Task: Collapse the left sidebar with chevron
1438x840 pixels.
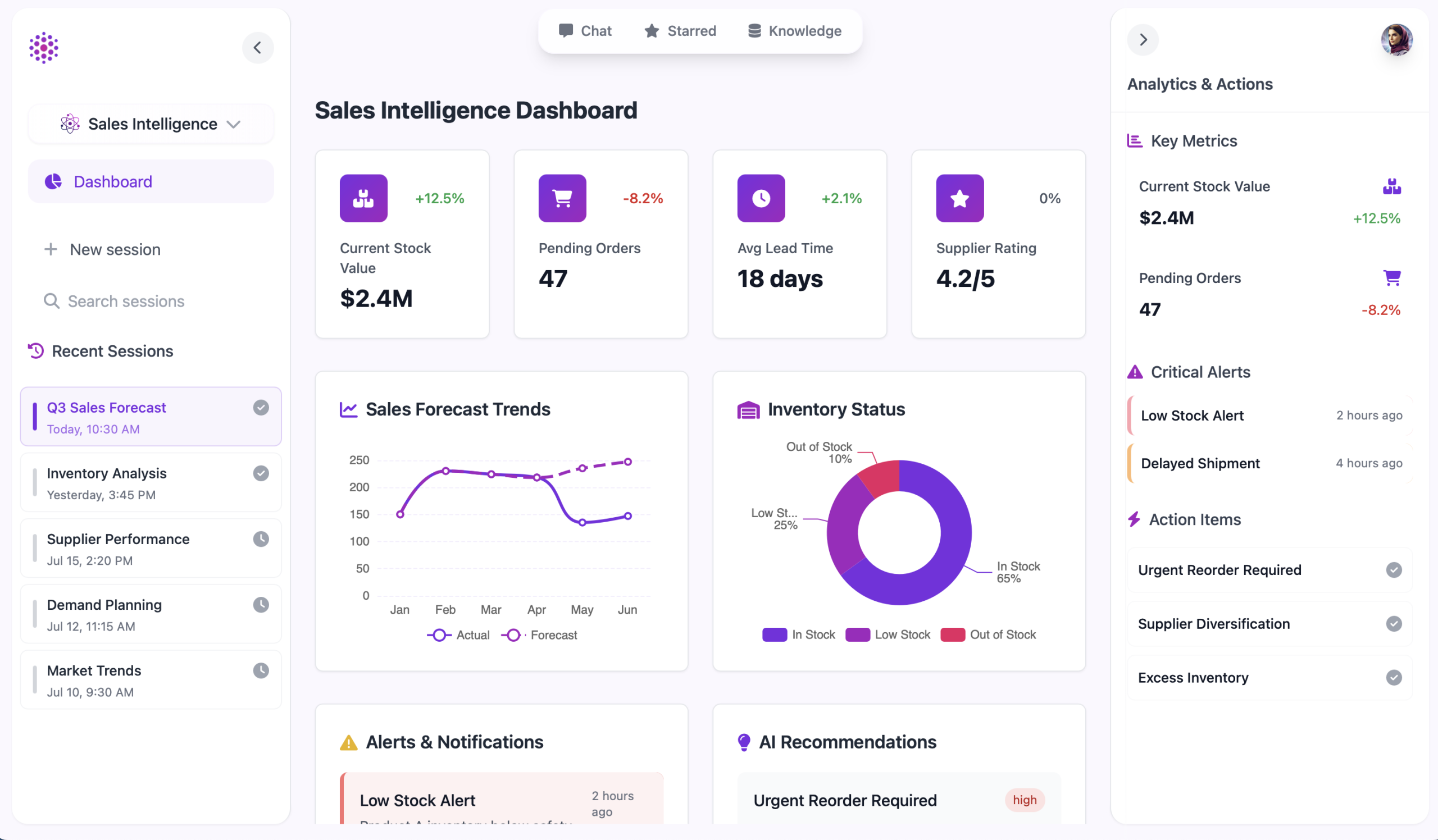Action: click(x=257, y=47)
